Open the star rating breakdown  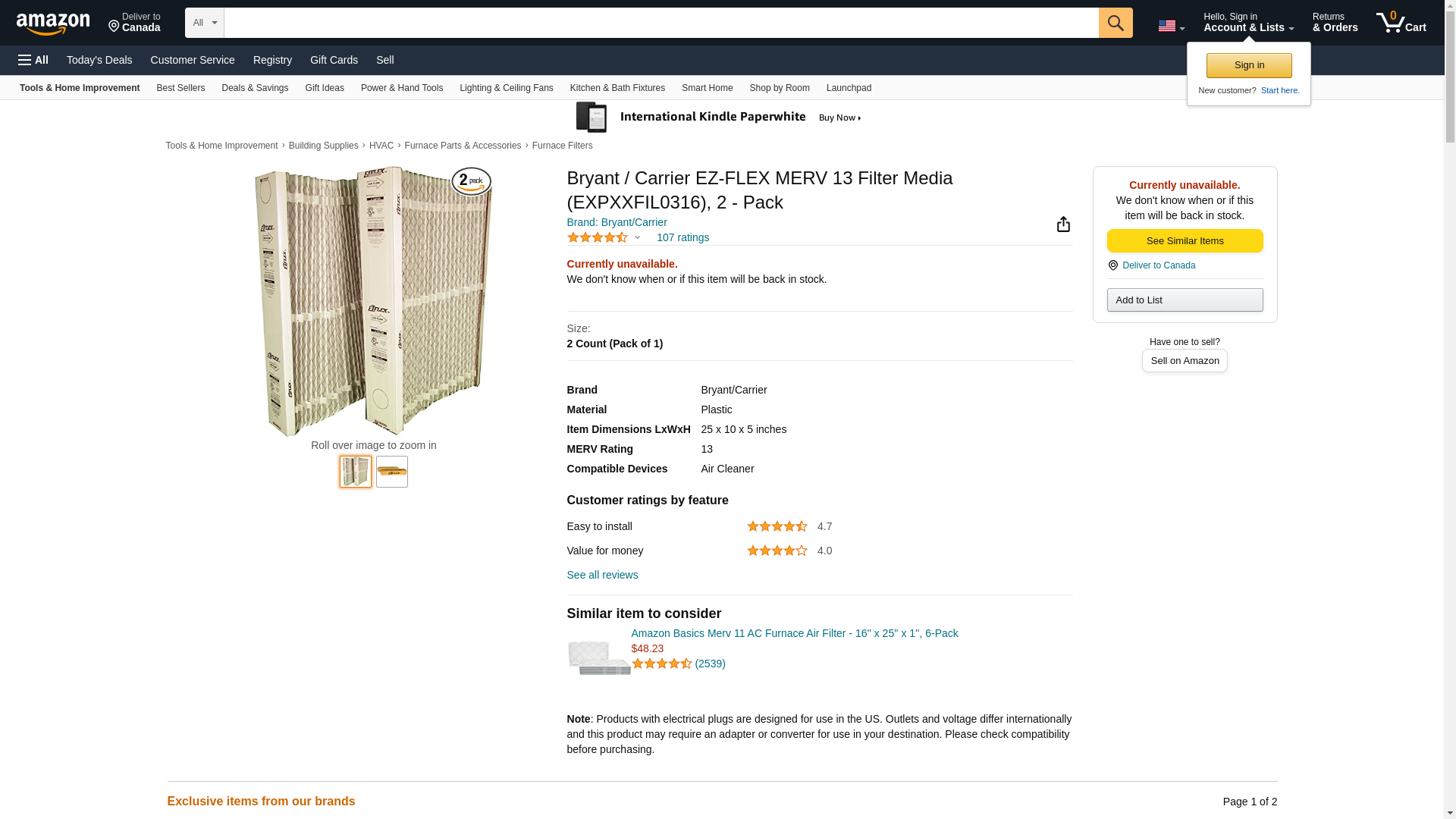click(x=604, y=237)
